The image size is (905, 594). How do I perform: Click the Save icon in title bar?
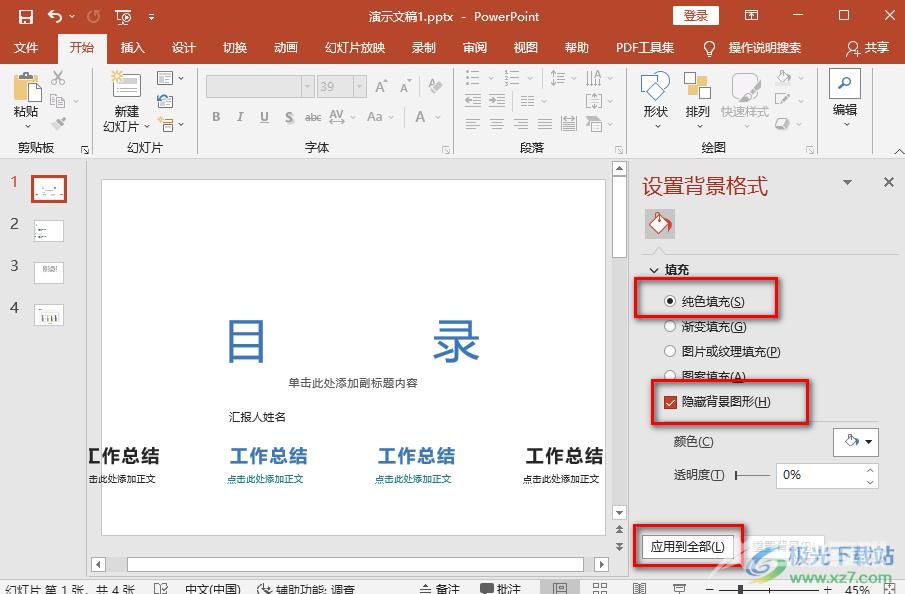pos(25,17)
